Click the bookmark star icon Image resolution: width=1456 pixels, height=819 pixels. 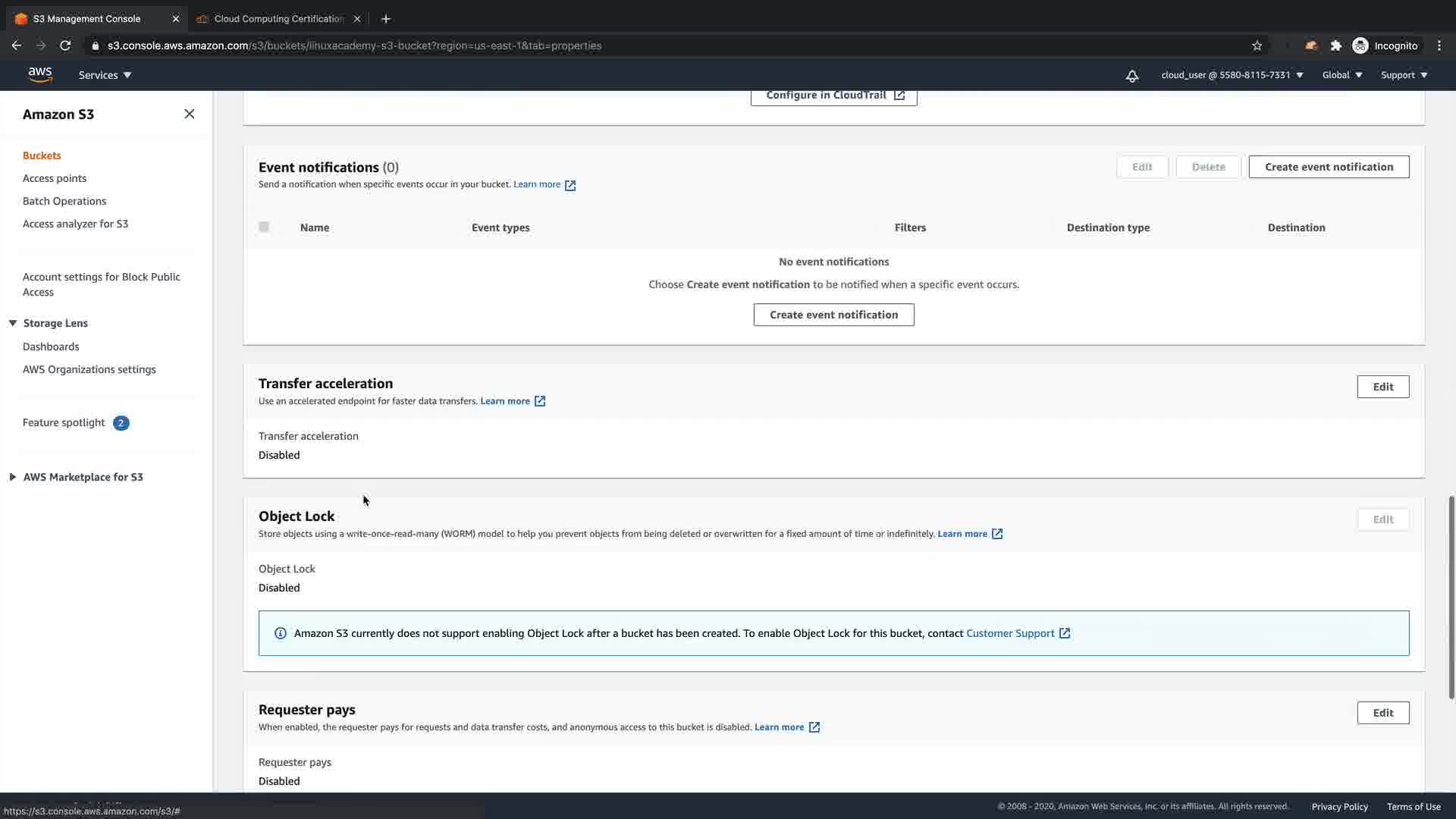tap(1257, 45)
